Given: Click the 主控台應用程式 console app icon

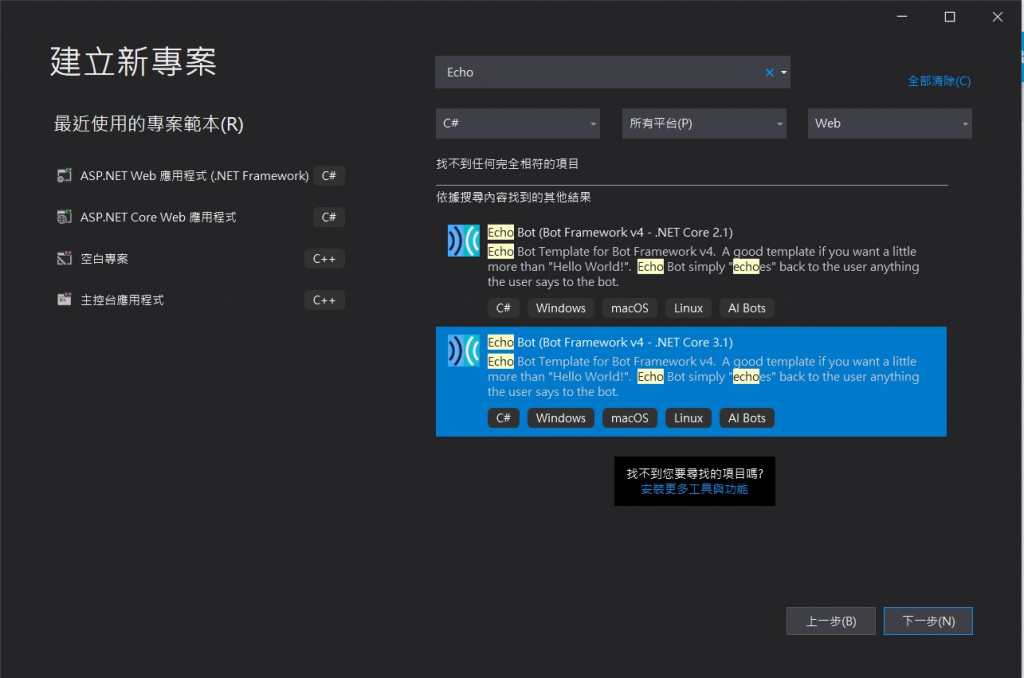Looking at the screenshot, I should pyautogui.click(x=64, y=300).
